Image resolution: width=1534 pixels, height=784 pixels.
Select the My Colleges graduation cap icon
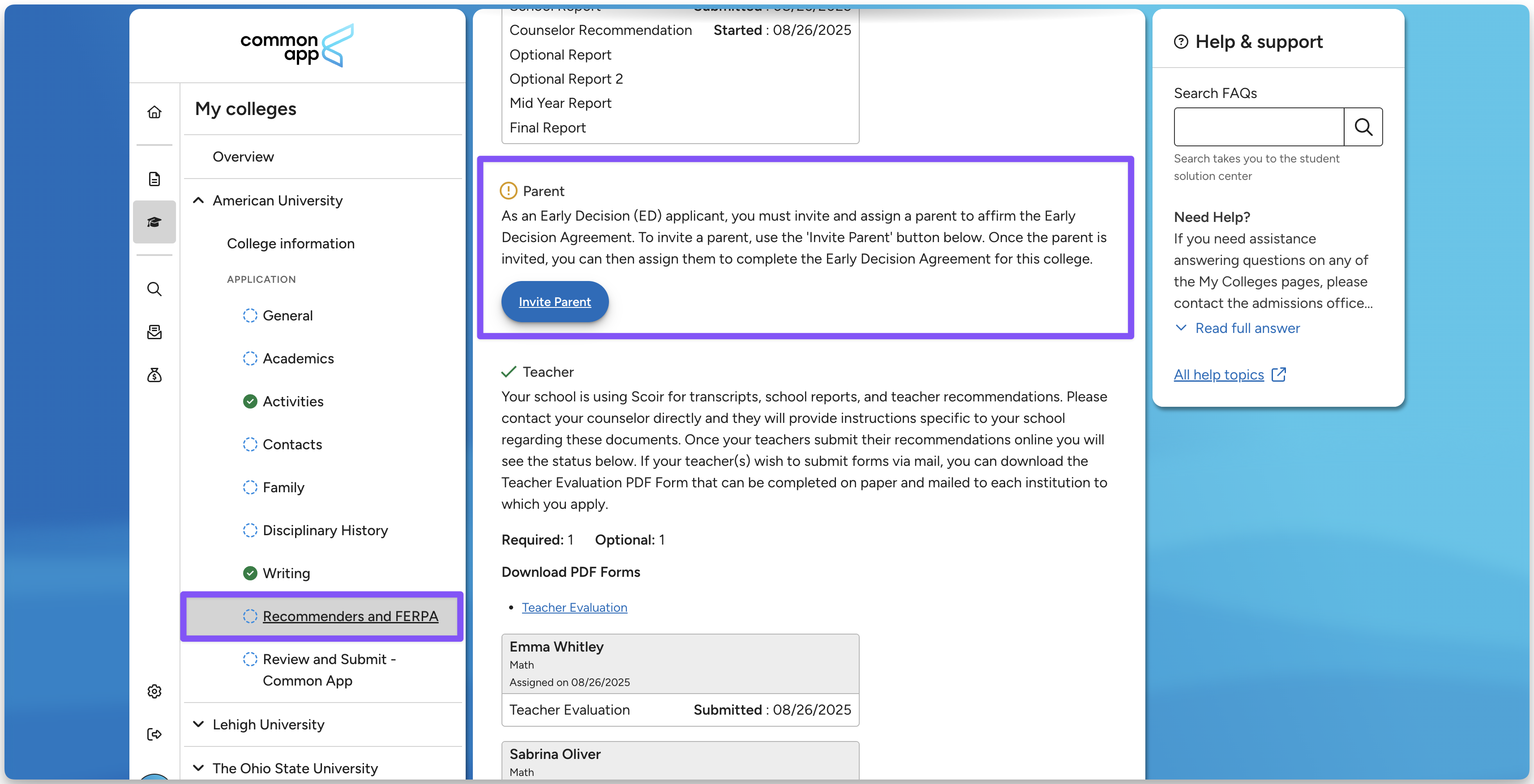pos(154,222)
